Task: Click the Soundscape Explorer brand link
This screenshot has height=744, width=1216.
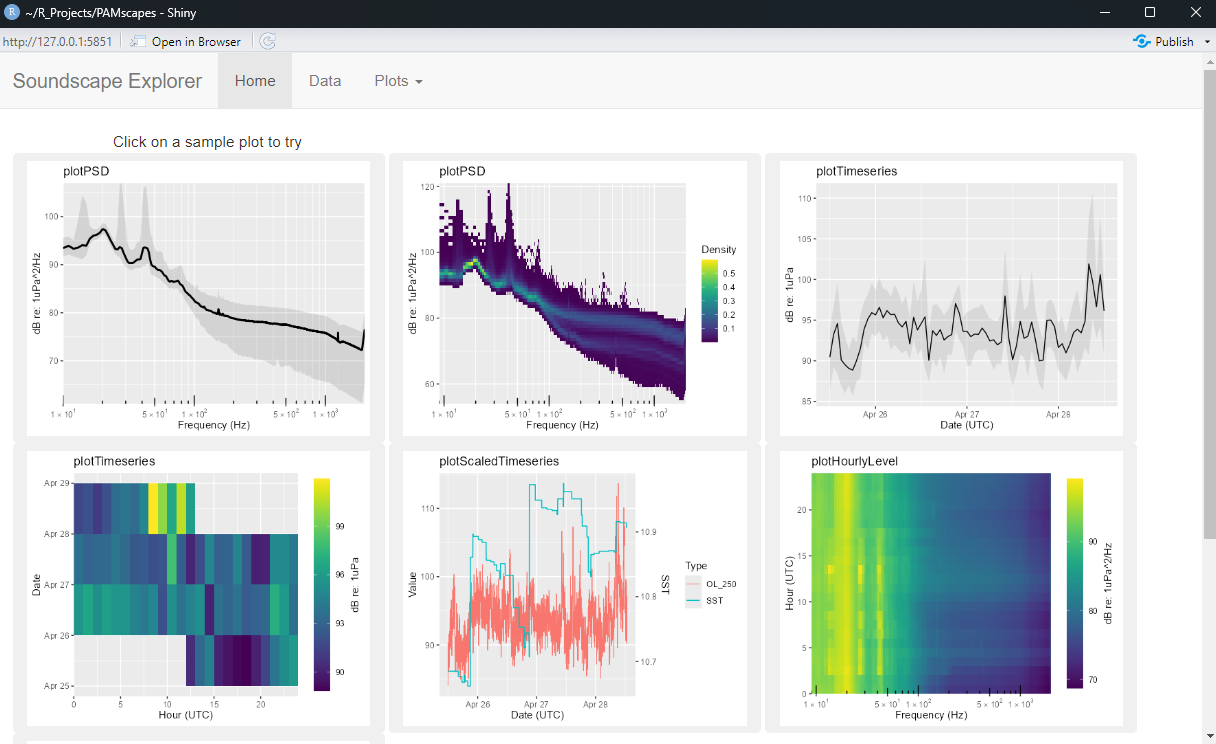Action: pos(107,81)
